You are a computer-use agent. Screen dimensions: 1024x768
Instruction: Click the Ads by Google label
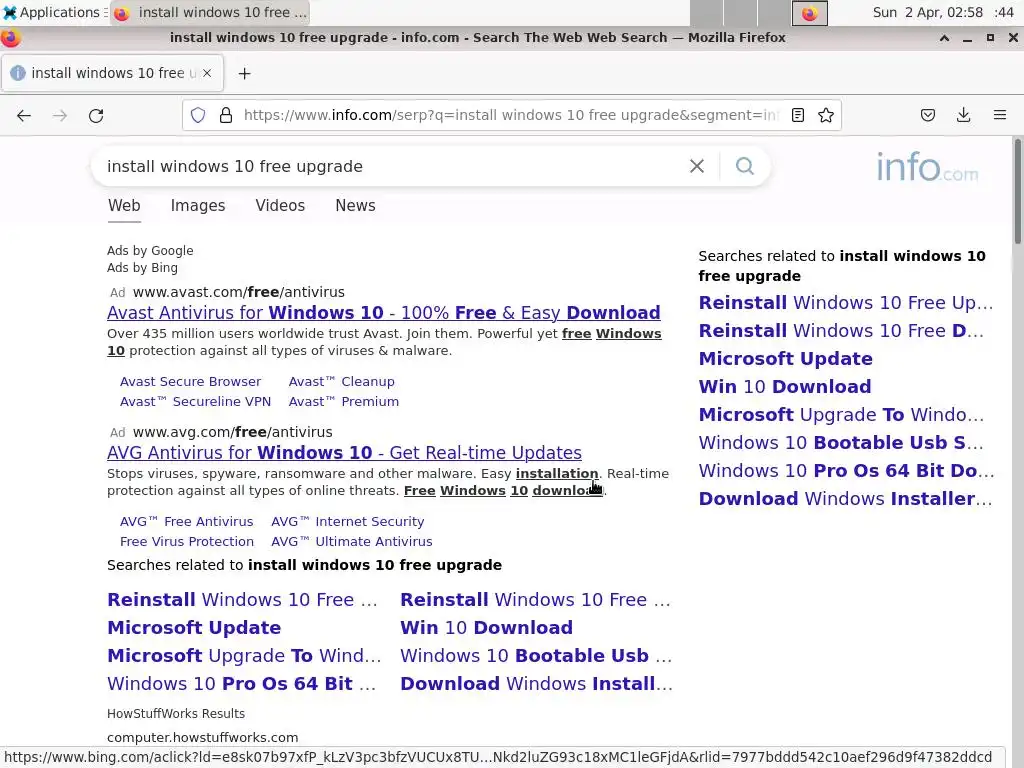tap(150, 251)
